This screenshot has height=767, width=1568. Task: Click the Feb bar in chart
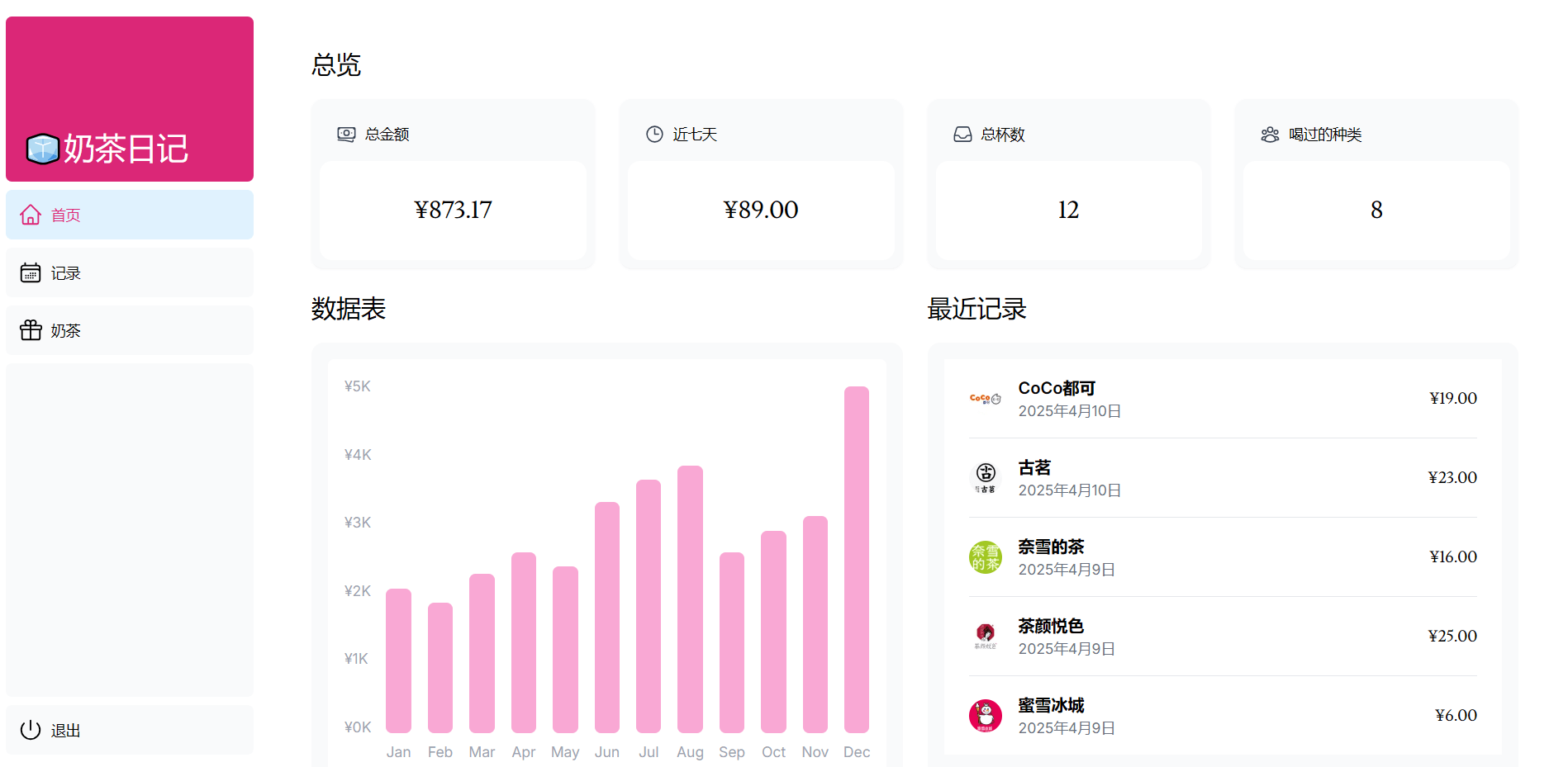click(440, 668)
